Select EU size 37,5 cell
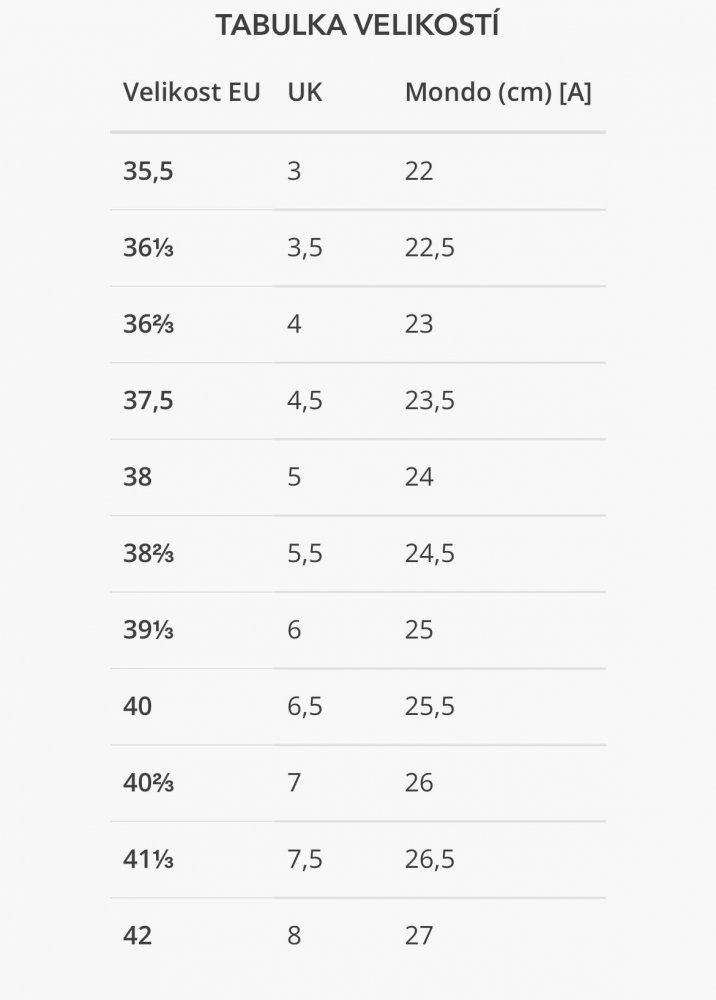Screen dimensions: 716x1000 click(x=148, y=401)
